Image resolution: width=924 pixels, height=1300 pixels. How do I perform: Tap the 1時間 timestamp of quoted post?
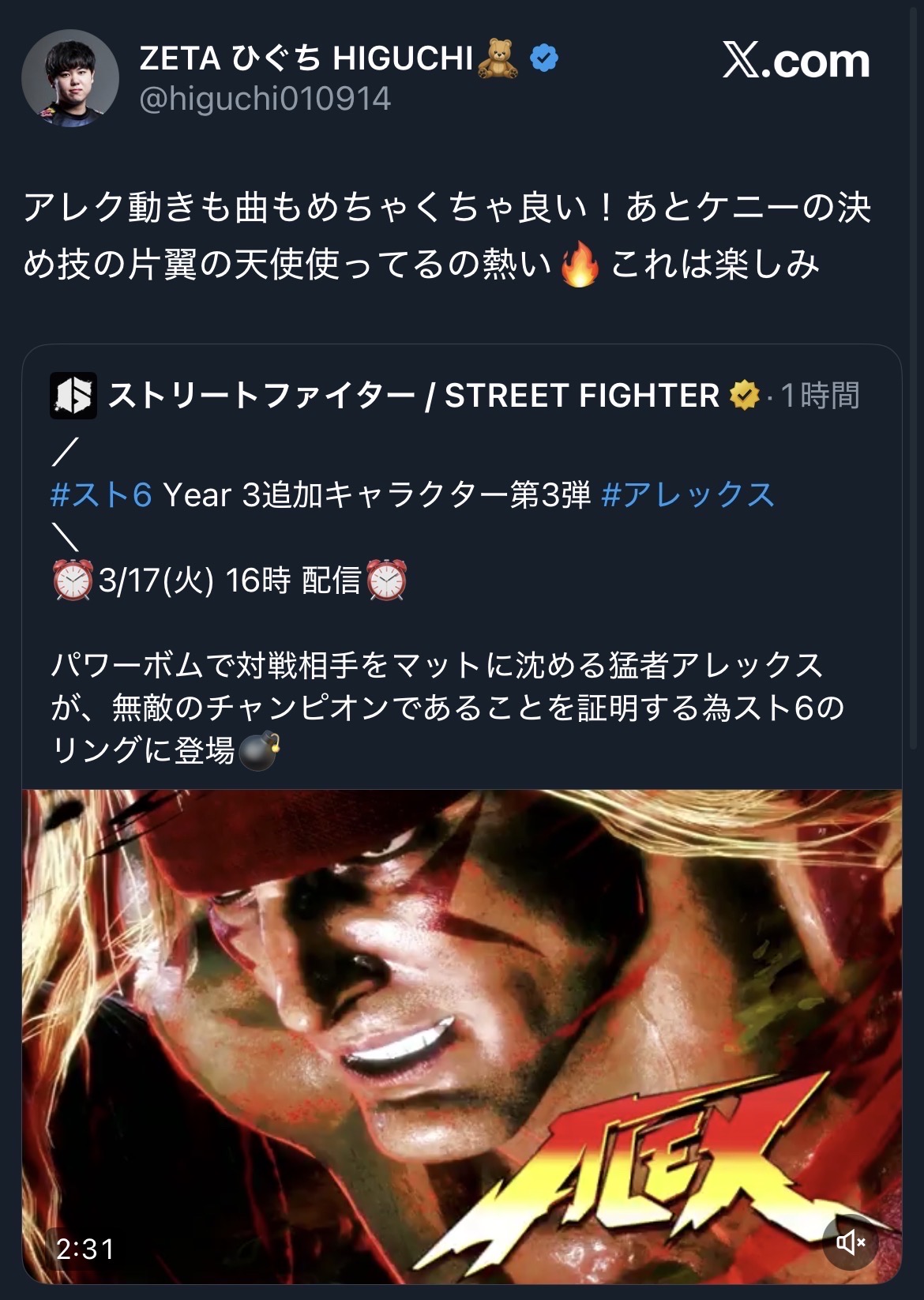tap(820, 395)
